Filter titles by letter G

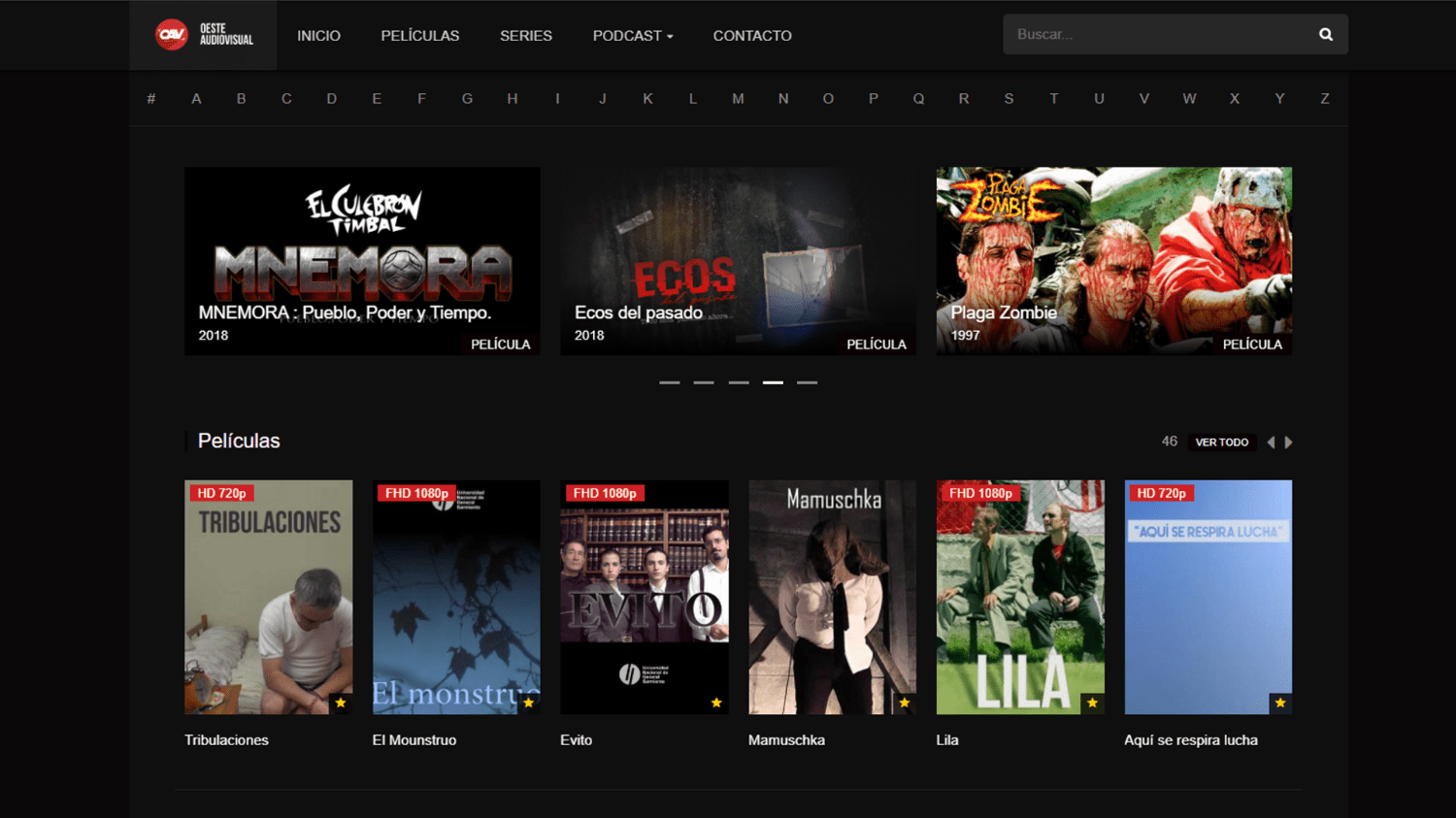(467, 99)
